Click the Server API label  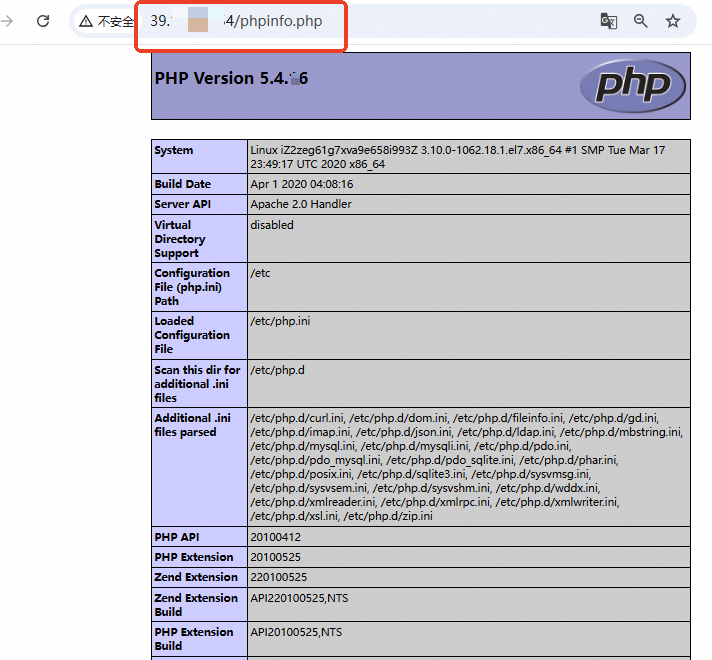(x=183, y=204)
